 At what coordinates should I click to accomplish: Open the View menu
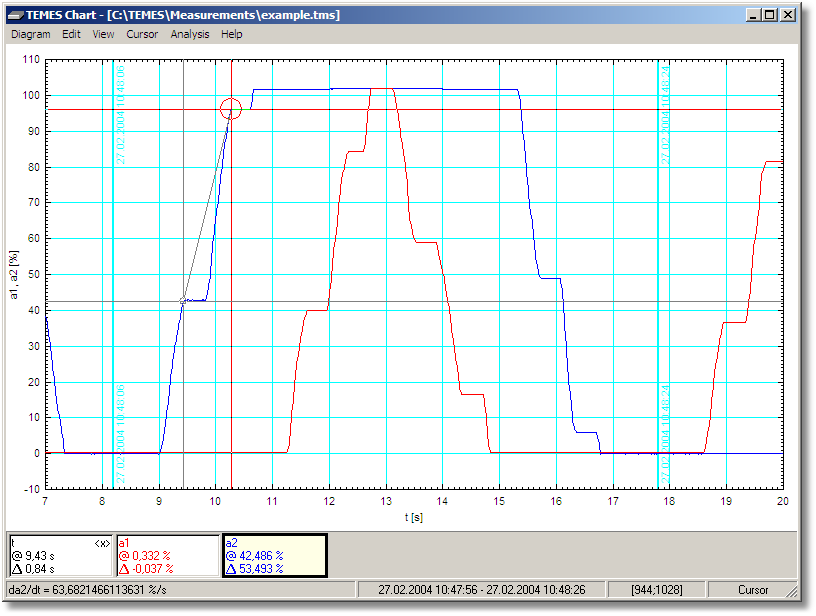click(103, 34)
